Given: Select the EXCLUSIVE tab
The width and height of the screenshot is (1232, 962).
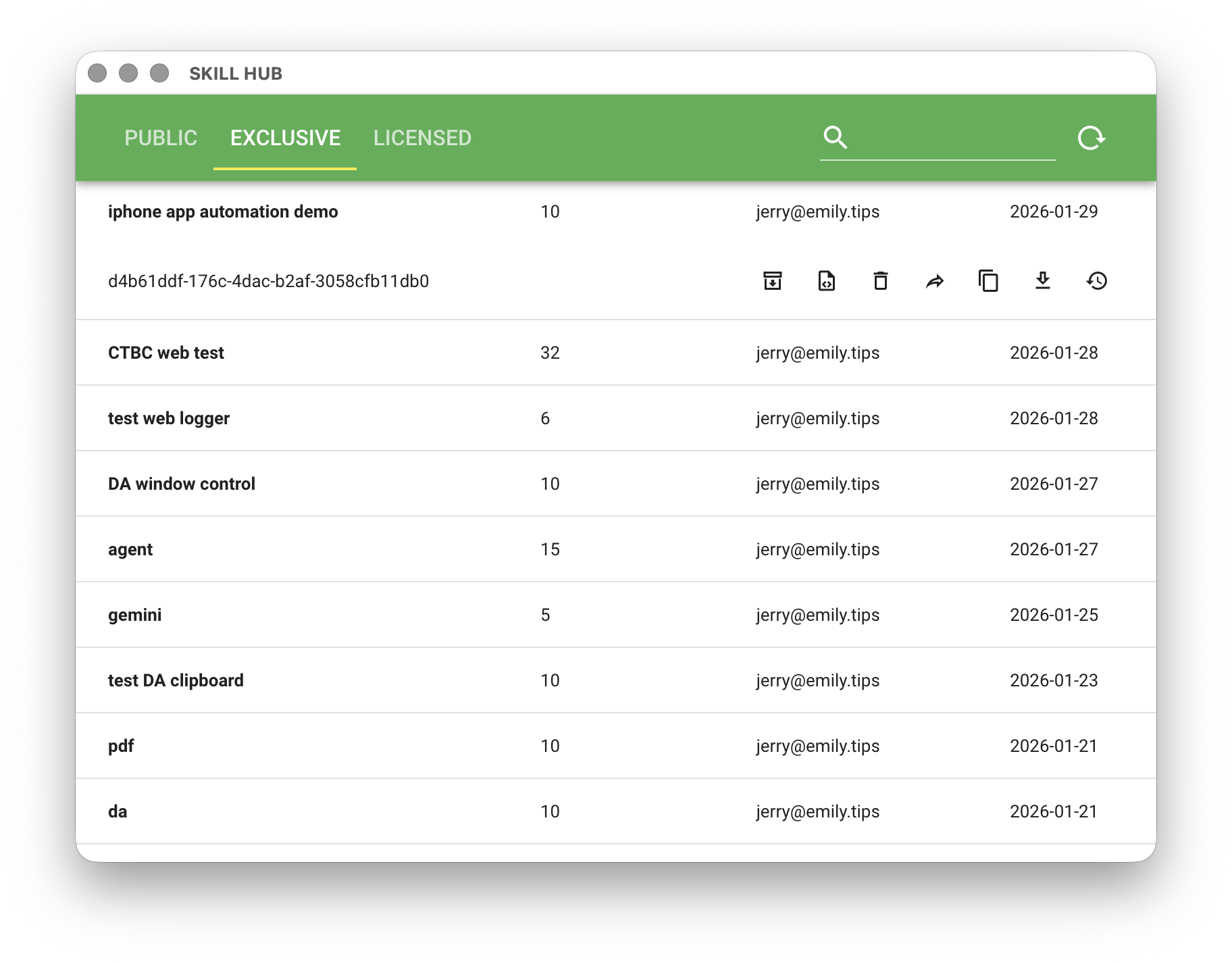Looking at the screenshot, I should point(285,138).
